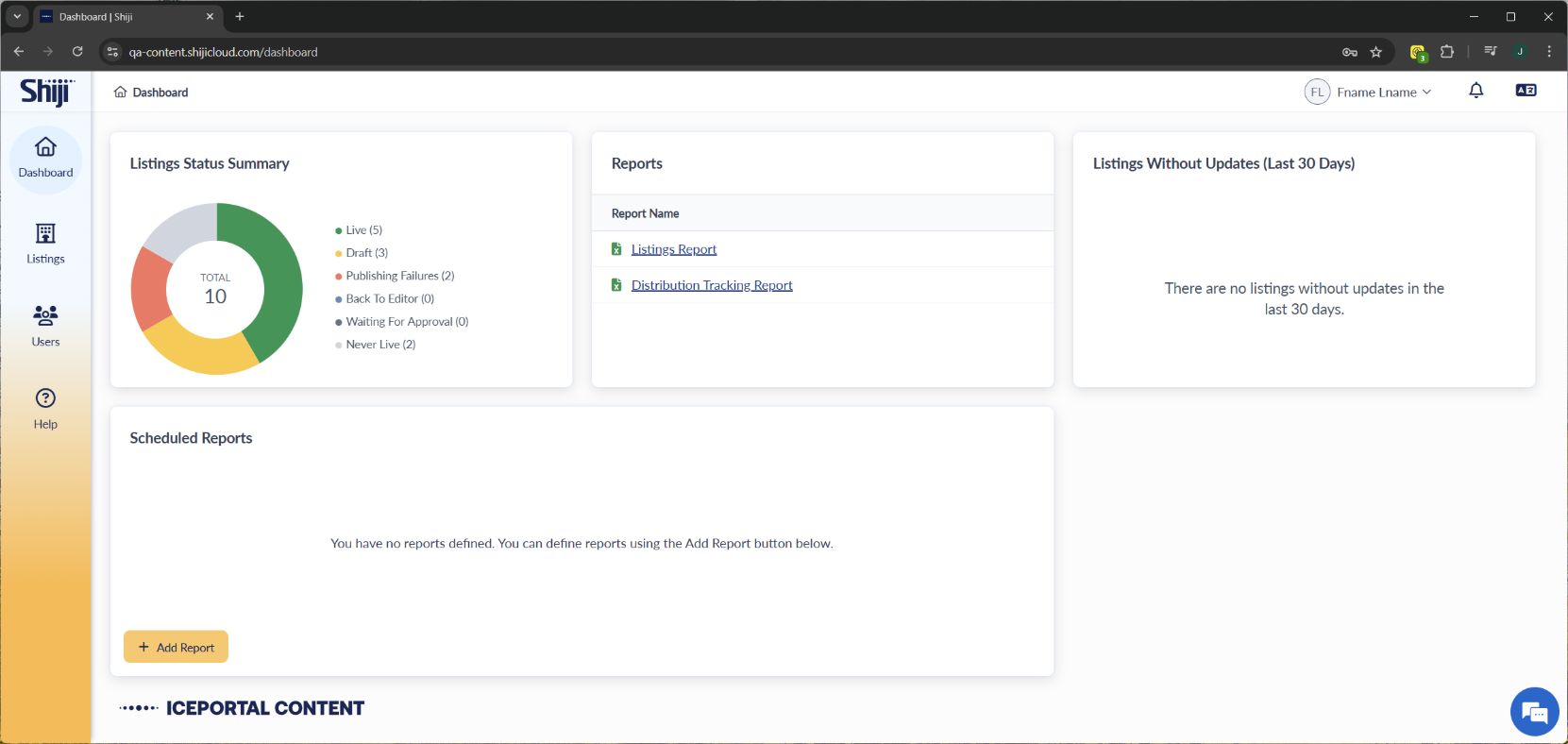Toggle Publishing Failures (2) legend entry
The image size is (1568, 744).
[x=399, y=276]
